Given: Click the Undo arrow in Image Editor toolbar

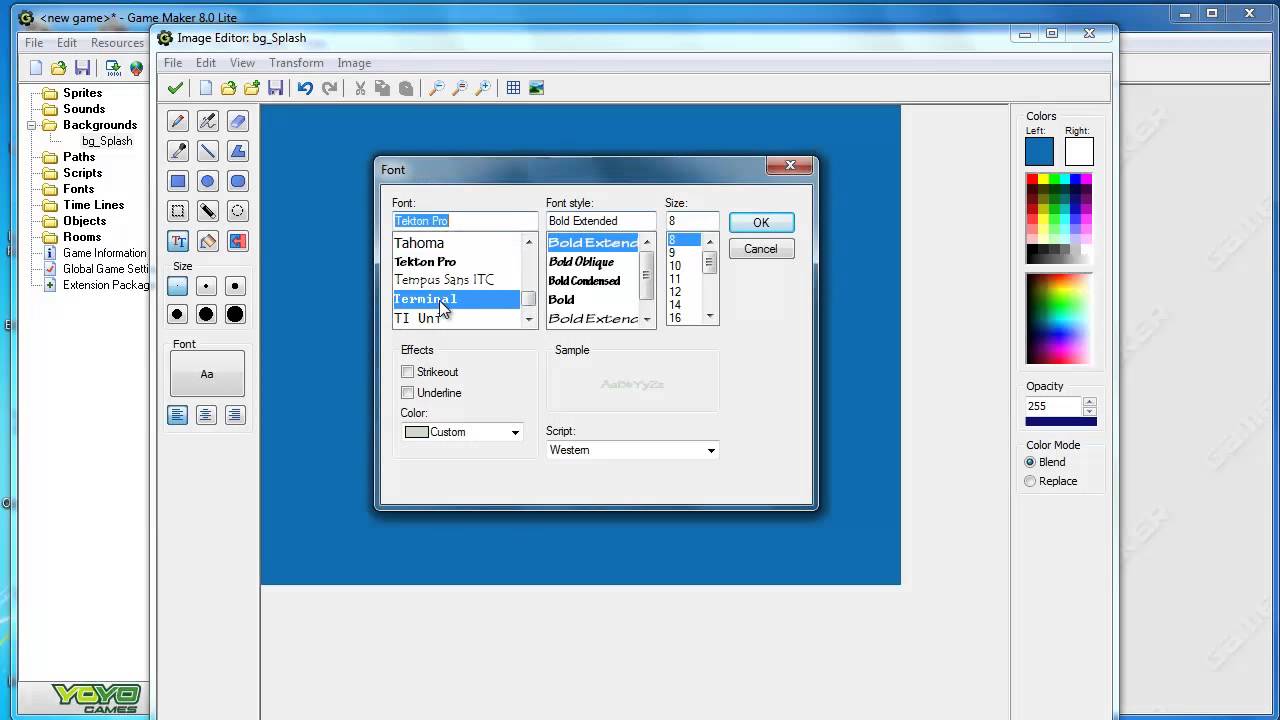Looking at the screenshot, I should pos(305,88).
